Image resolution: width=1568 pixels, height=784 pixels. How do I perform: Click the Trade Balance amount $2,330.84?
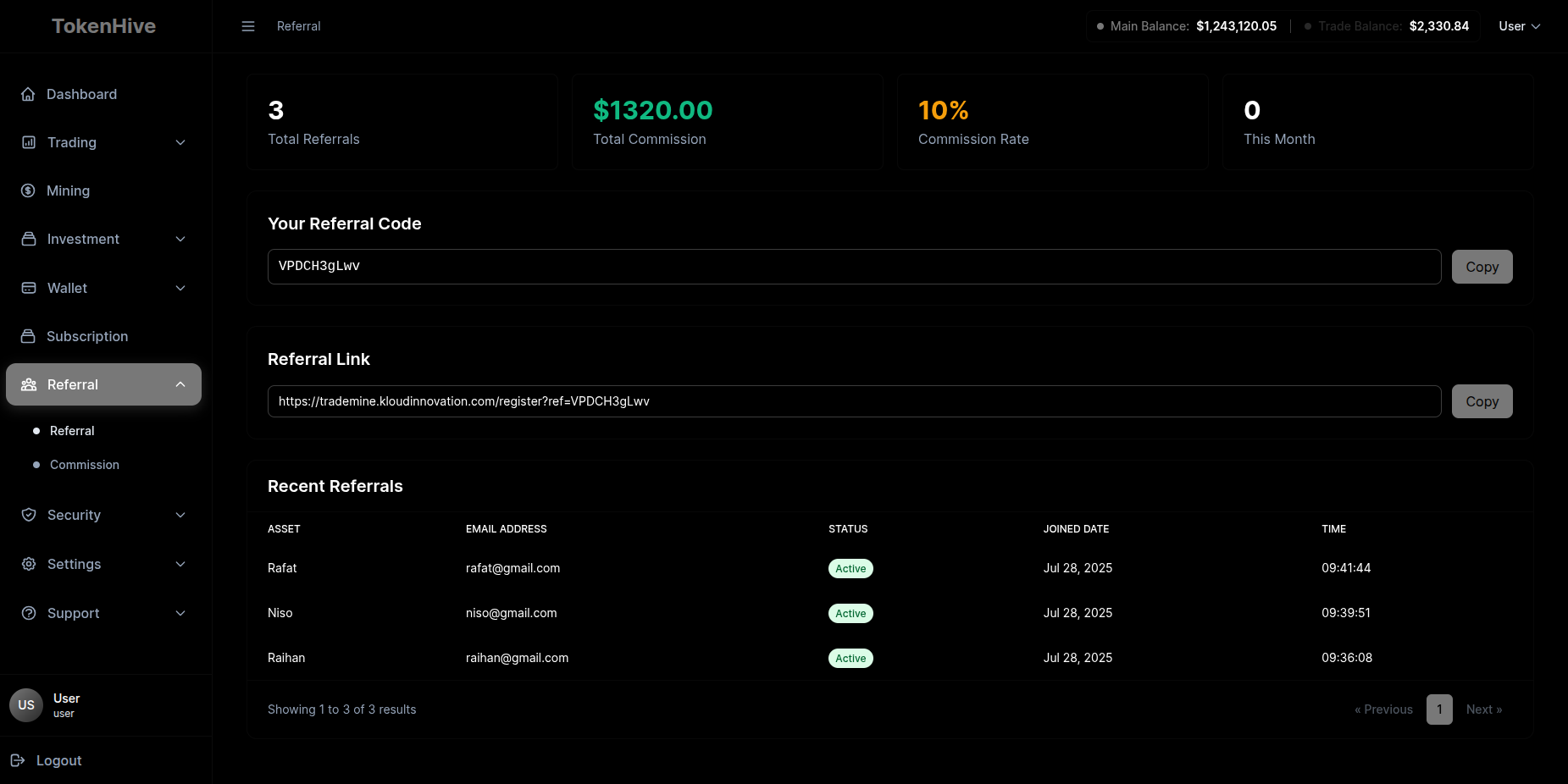click(1439, 26)
